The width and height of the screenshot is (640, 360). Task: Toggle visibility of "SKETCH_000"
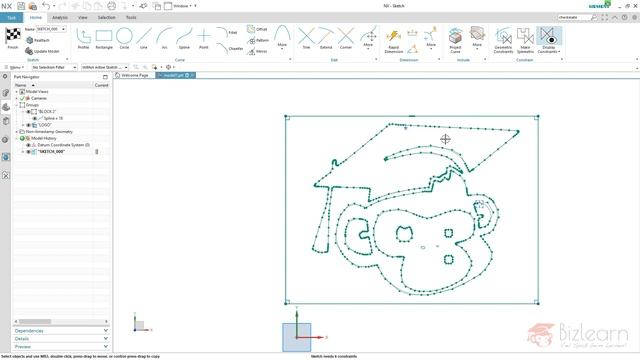tap(29, 152)
